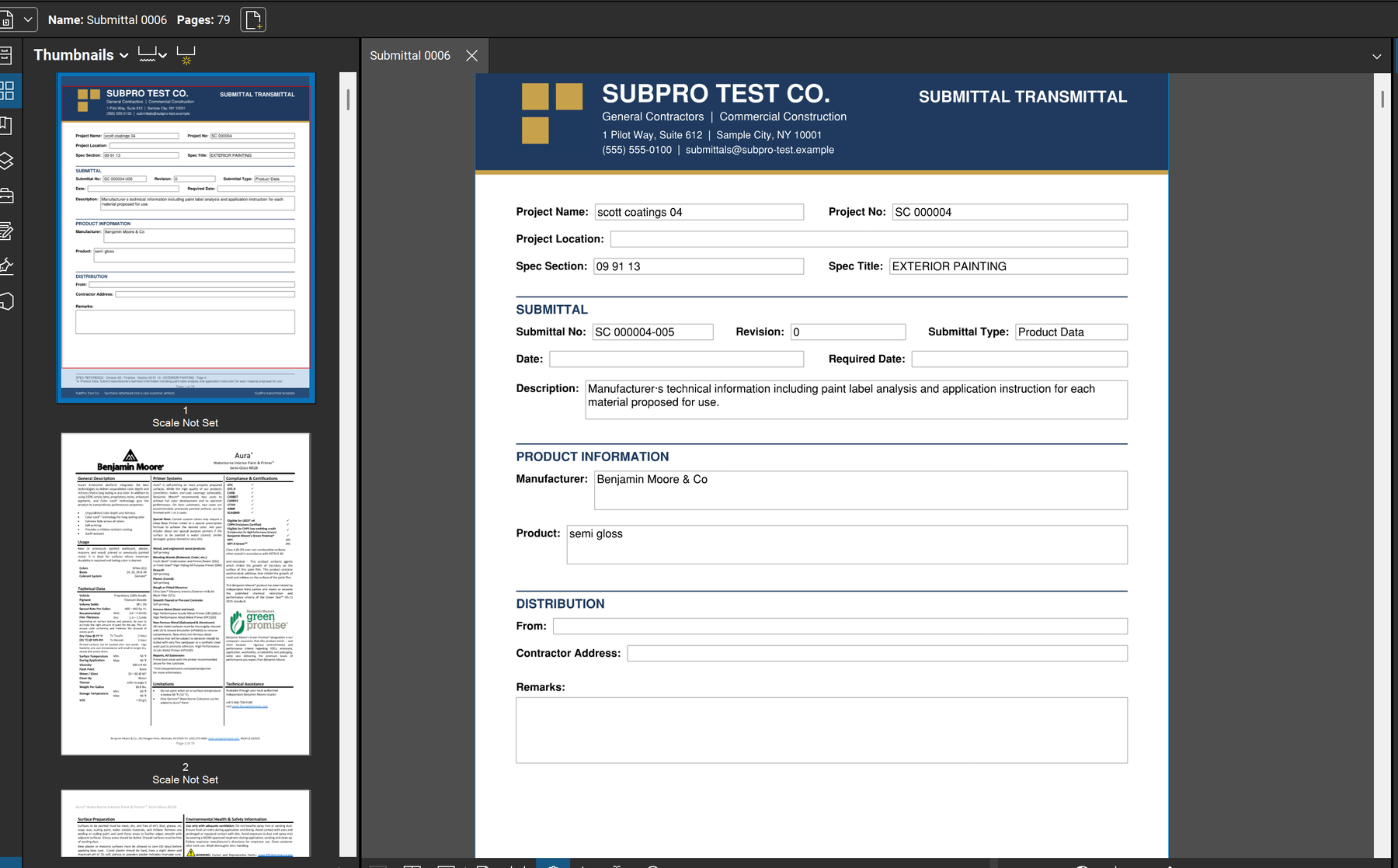
Task: Close the Submittal 0006 tab
Action: click(471, 56)
